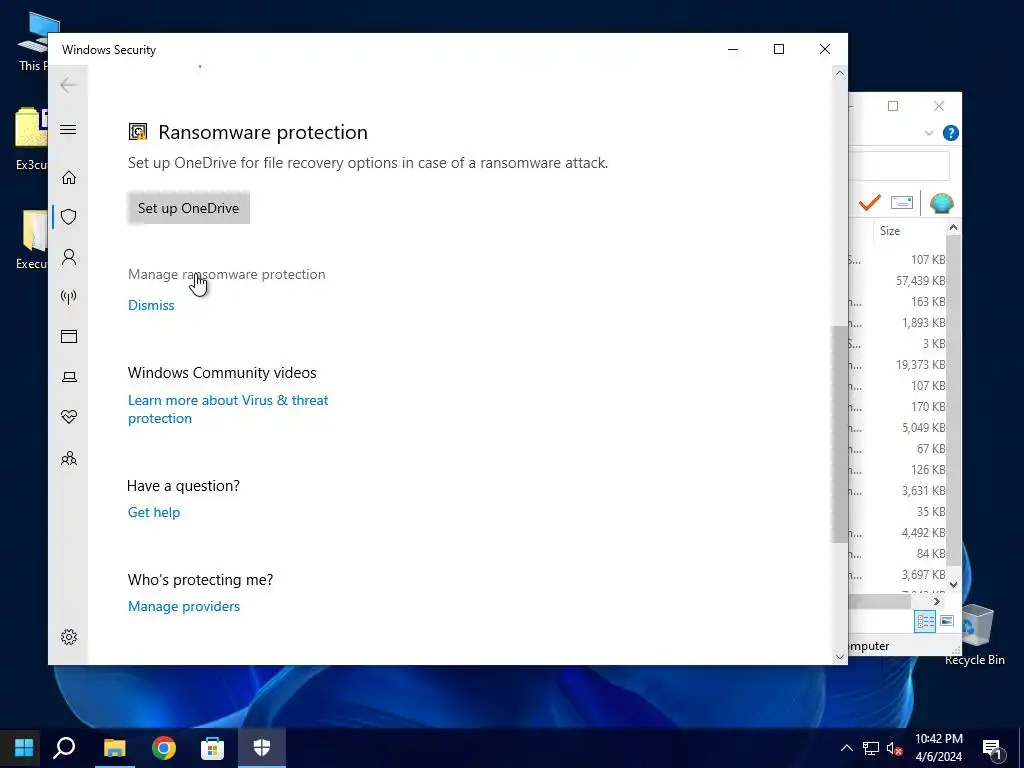
Task: Open Windows Security settings gear
Action: pos(69,637)
